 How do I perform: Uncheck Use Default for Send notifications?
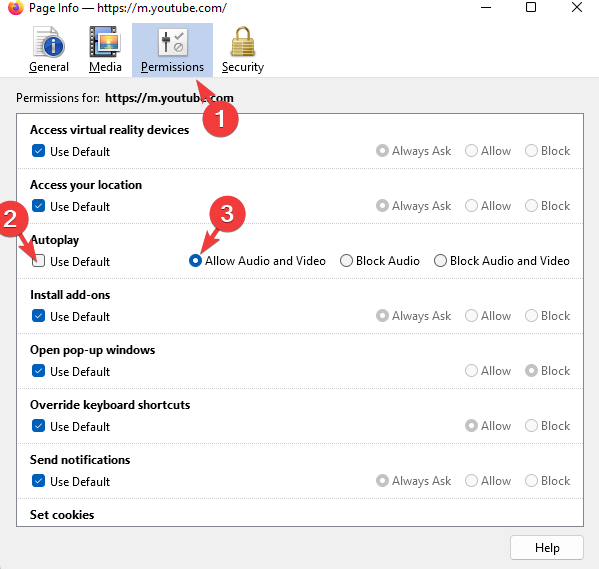coord(38,481)
